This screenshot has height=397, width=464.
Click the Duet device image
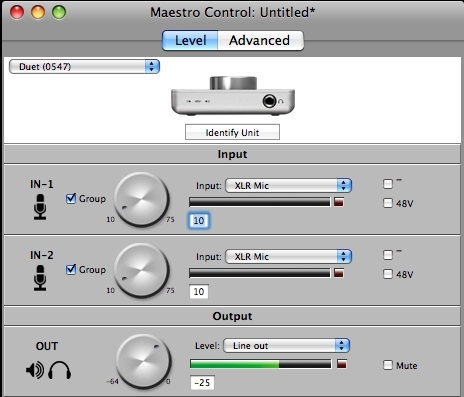coord(233,96)
